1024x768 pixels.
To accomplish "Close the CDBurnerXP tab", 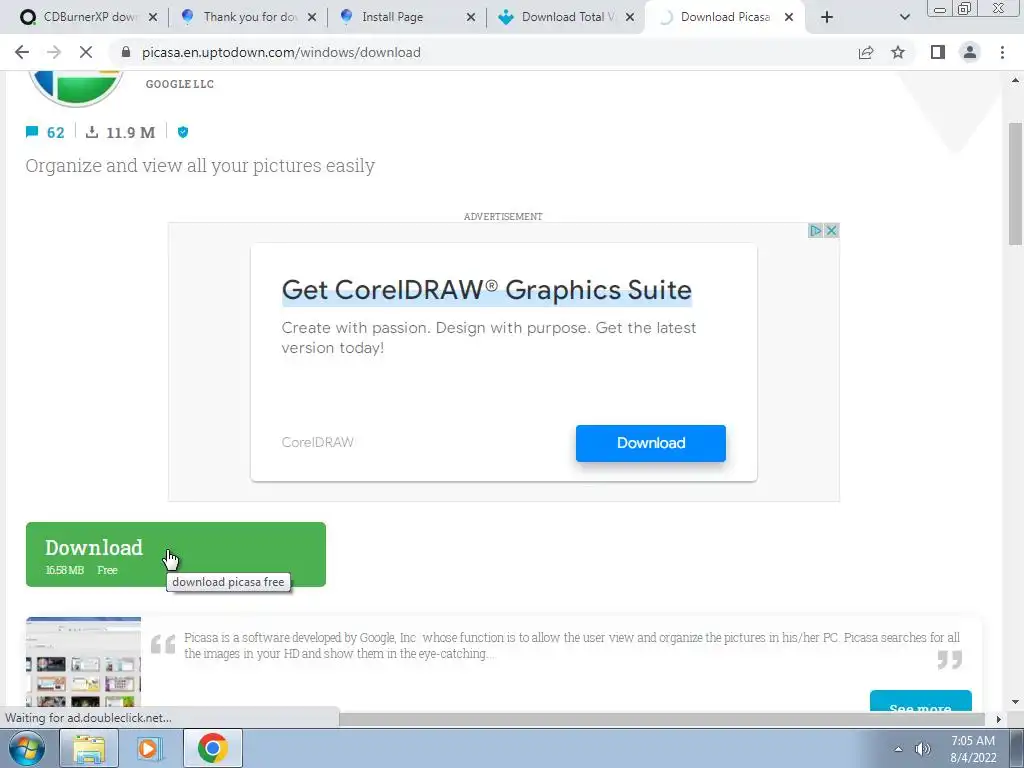I will [153, 17].
